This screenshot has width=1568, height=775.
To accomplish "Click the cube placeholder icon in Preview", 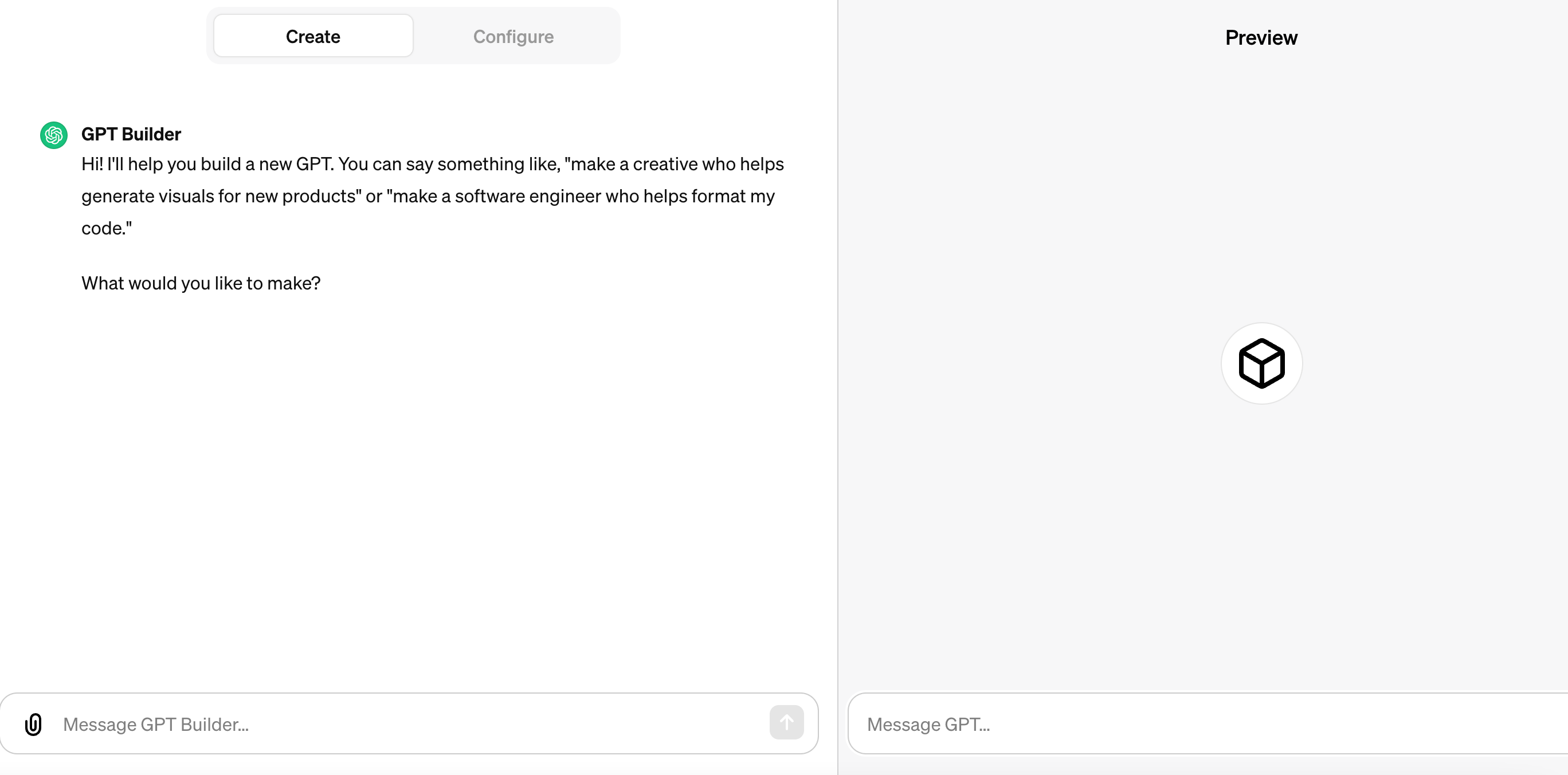I will point(1262,363).
